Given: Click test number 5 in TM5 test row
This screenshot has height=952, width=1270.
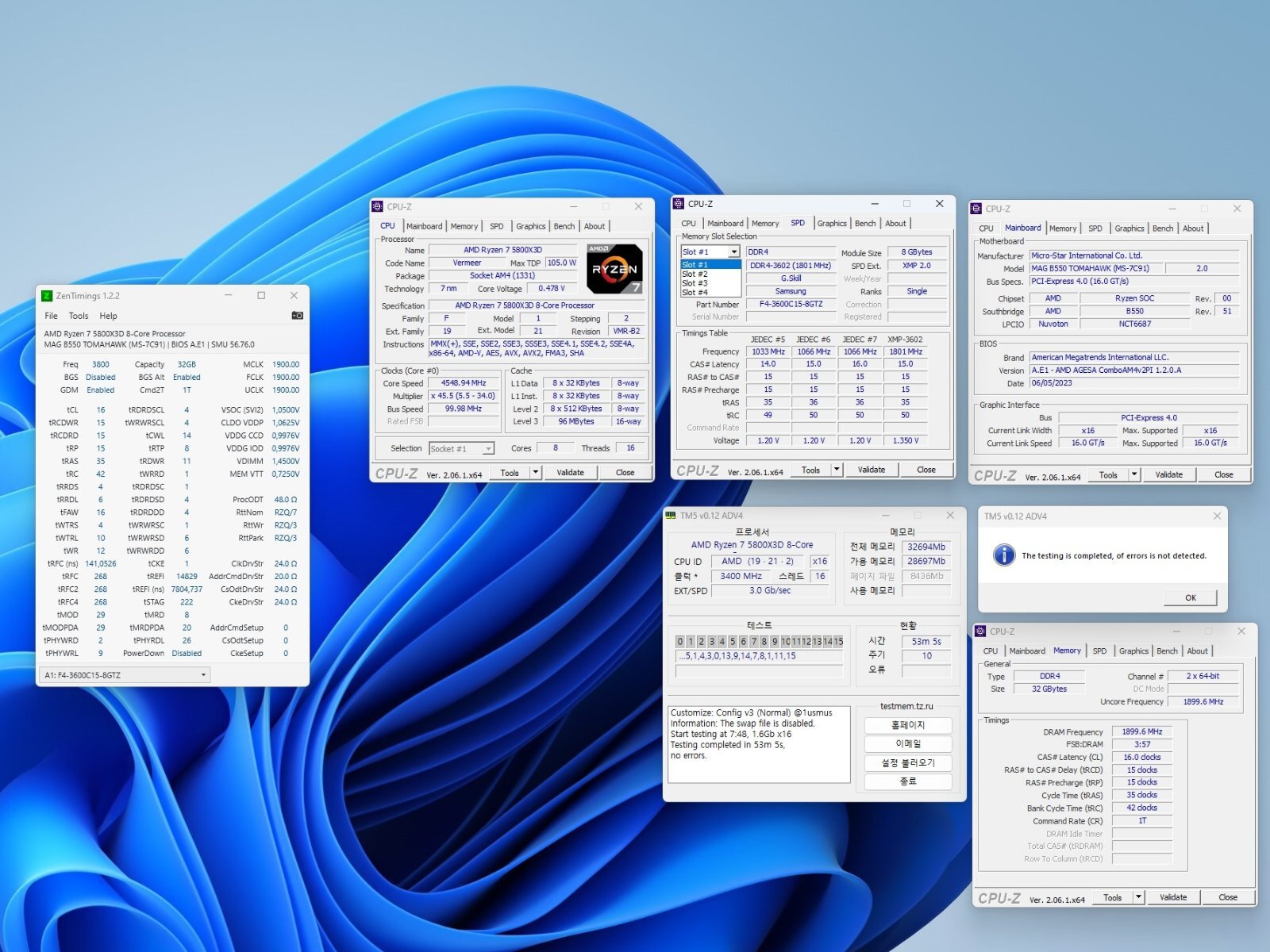Looking at the screenshot, I should pyautogui.click(x=733, y=642).
